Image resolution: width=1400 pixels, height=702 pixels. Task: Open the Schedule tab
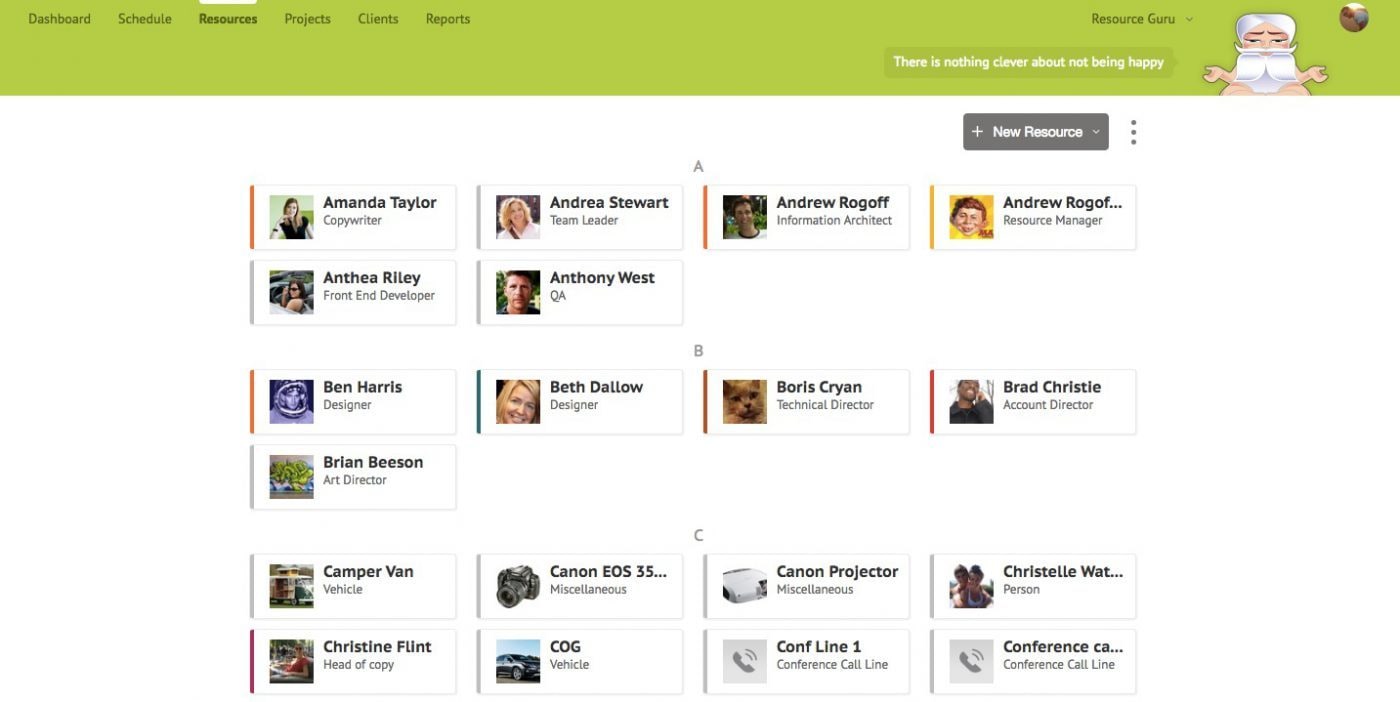pos(145,19)
